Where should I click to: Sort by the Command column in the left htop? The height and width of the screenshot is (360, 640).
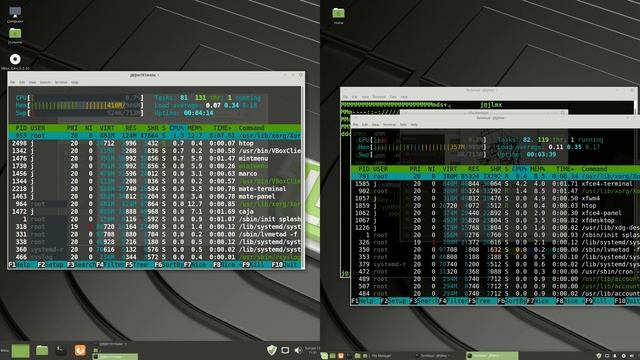coord(252,128)
